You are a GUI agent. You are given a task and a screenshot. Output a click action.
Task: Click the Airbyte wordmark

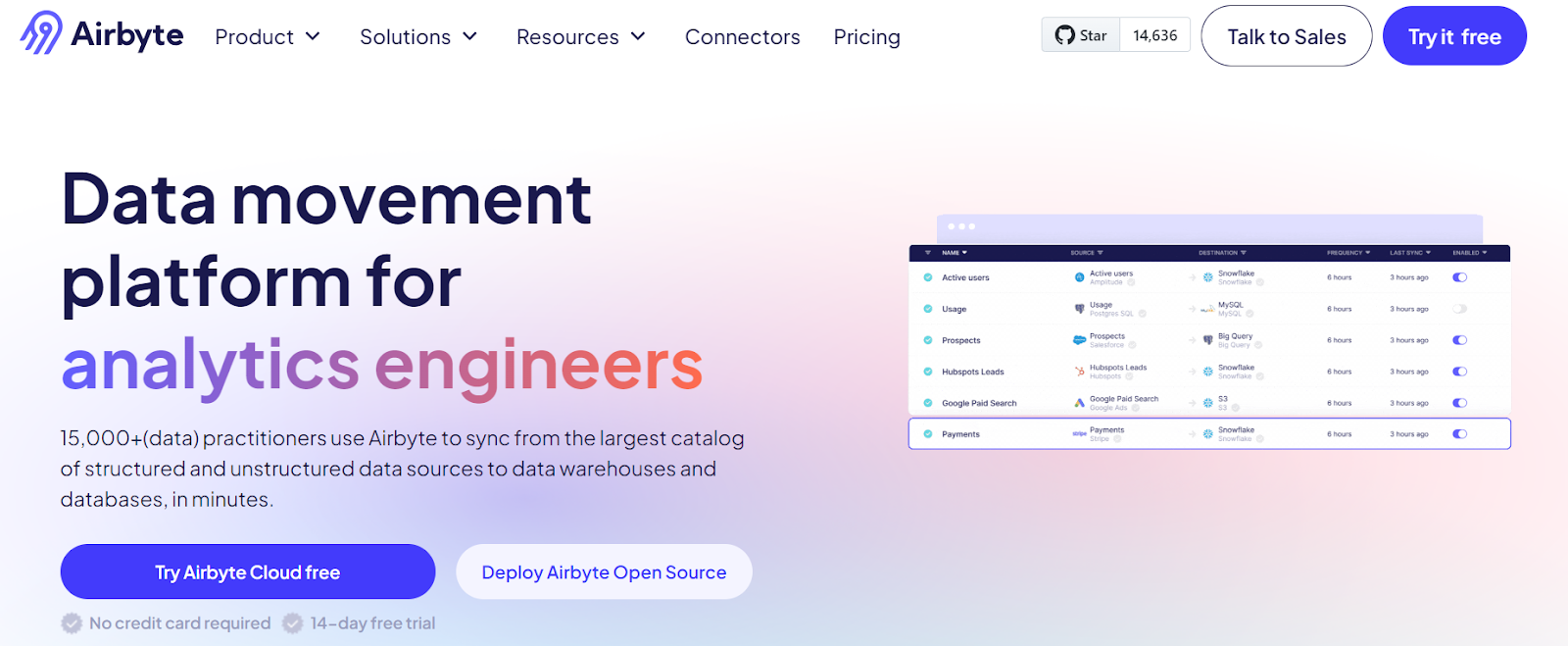(127, 34)
